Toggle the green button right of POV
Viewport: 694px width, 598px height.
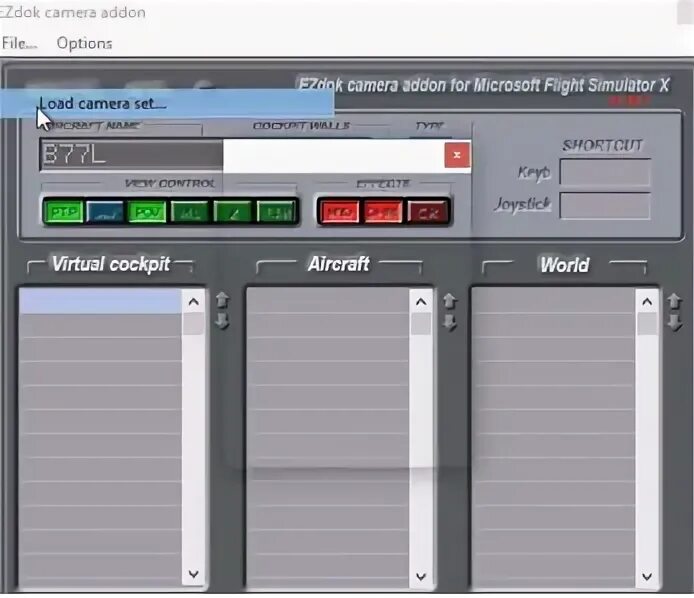pyautogui.click(x=190, y=212)
